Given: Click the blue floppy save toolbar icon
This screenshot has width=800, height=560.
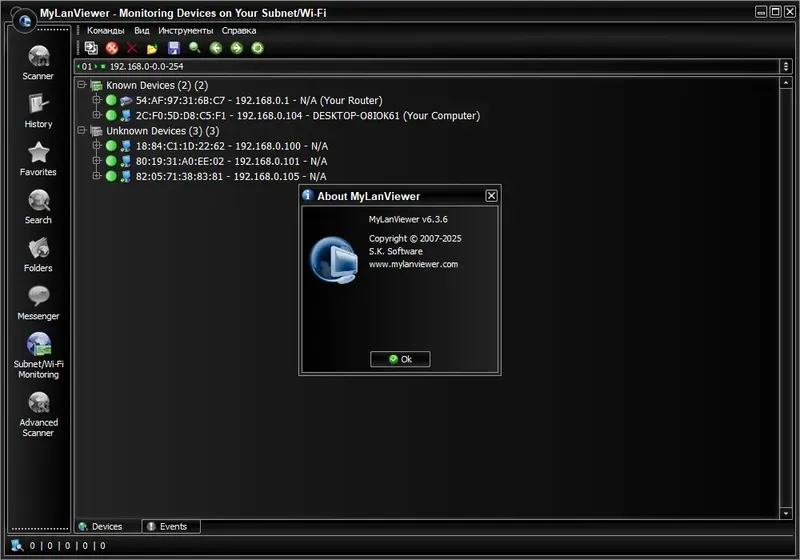Looking at the screenshot, I should 174,48.
